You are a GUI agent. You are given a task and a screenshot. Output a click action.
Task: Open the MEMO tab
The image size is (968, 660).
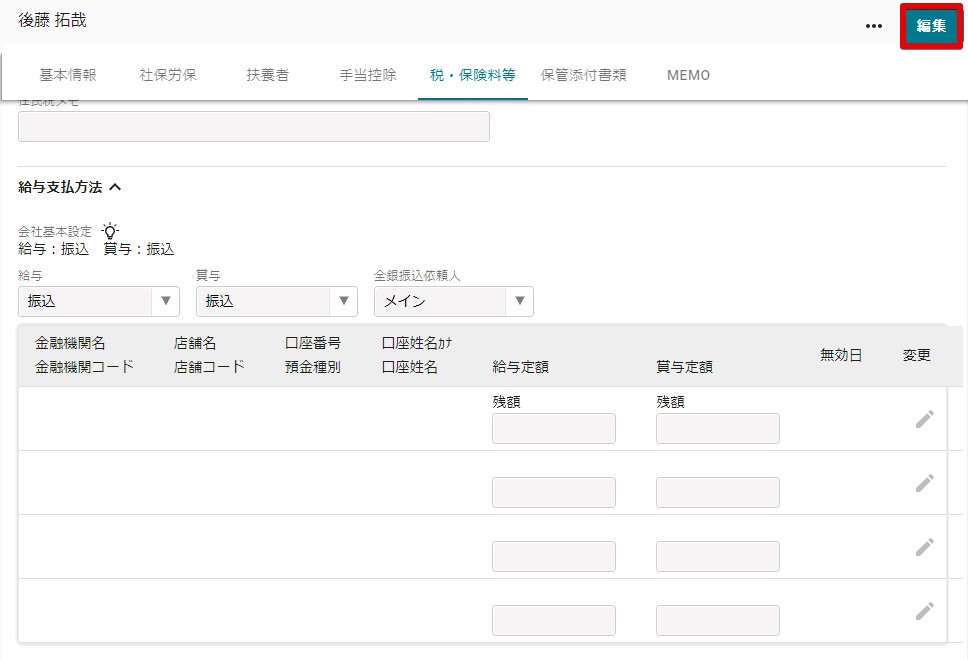[x=688, y=75]
